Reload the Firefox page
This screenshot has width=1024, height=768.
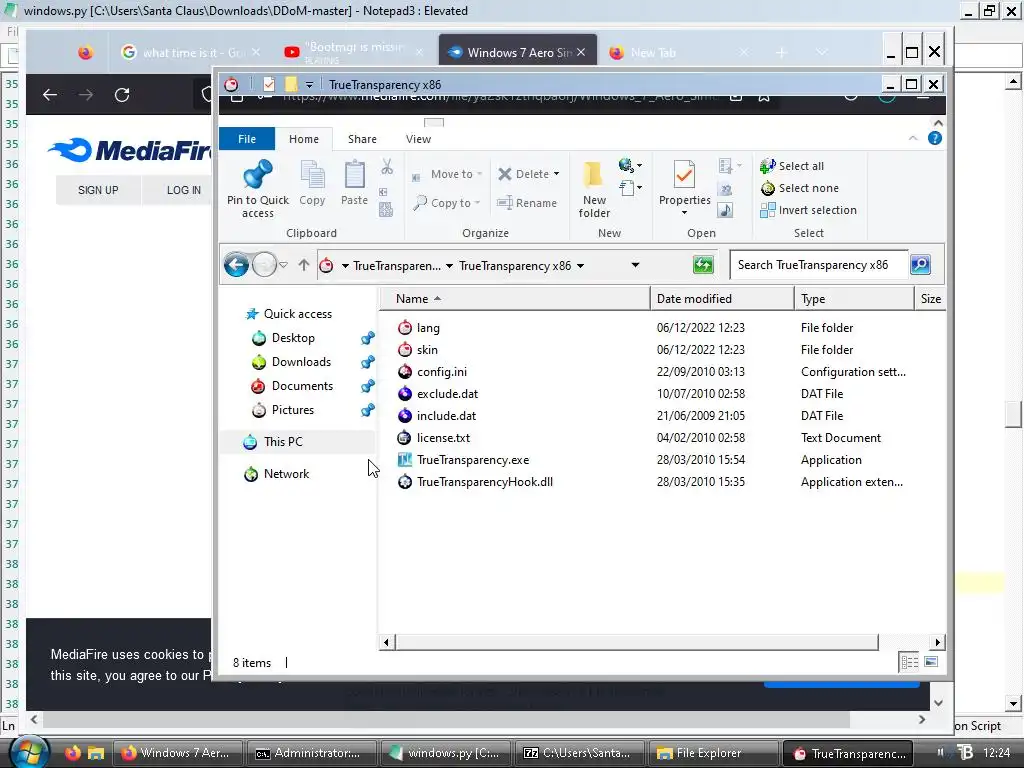tap(122, 95)
